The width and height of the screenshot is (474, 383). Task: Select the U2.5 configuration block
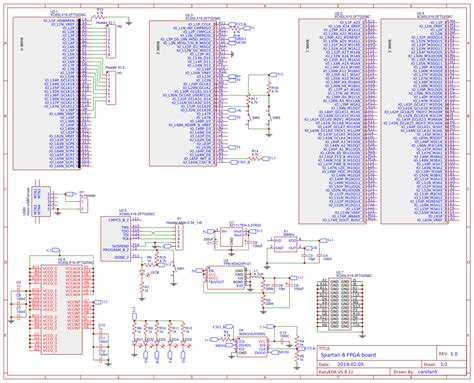pos(116,239)
